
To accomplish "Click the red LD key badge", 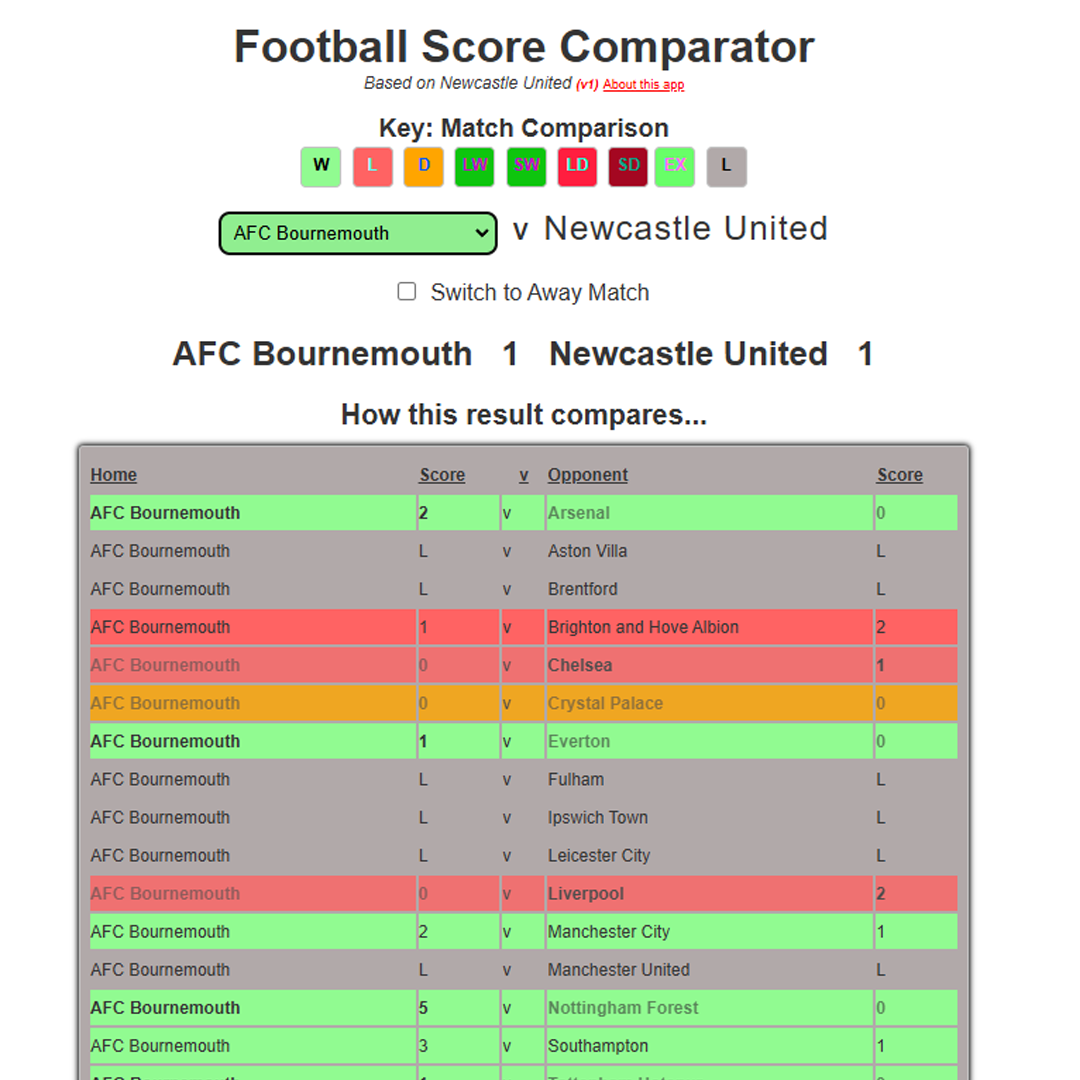I will (577, 167).
